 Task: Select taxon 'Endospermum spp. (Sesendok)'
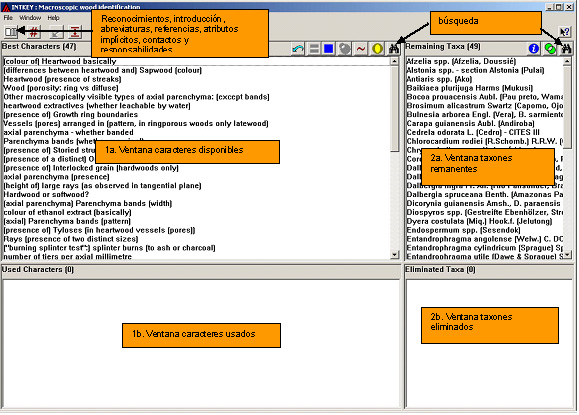[463, 230]
